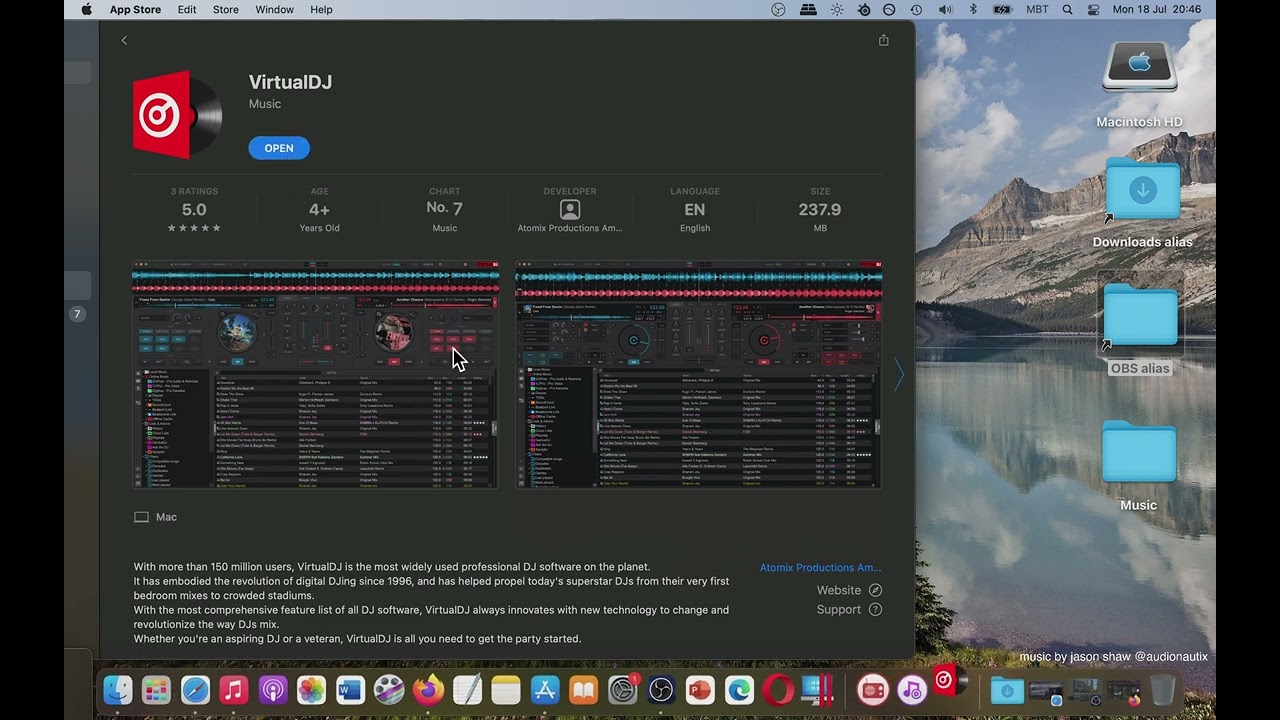Open the yellow Notes app in Dock
The width and height of the screenshot is (1280, 720).
coord(506,689)
